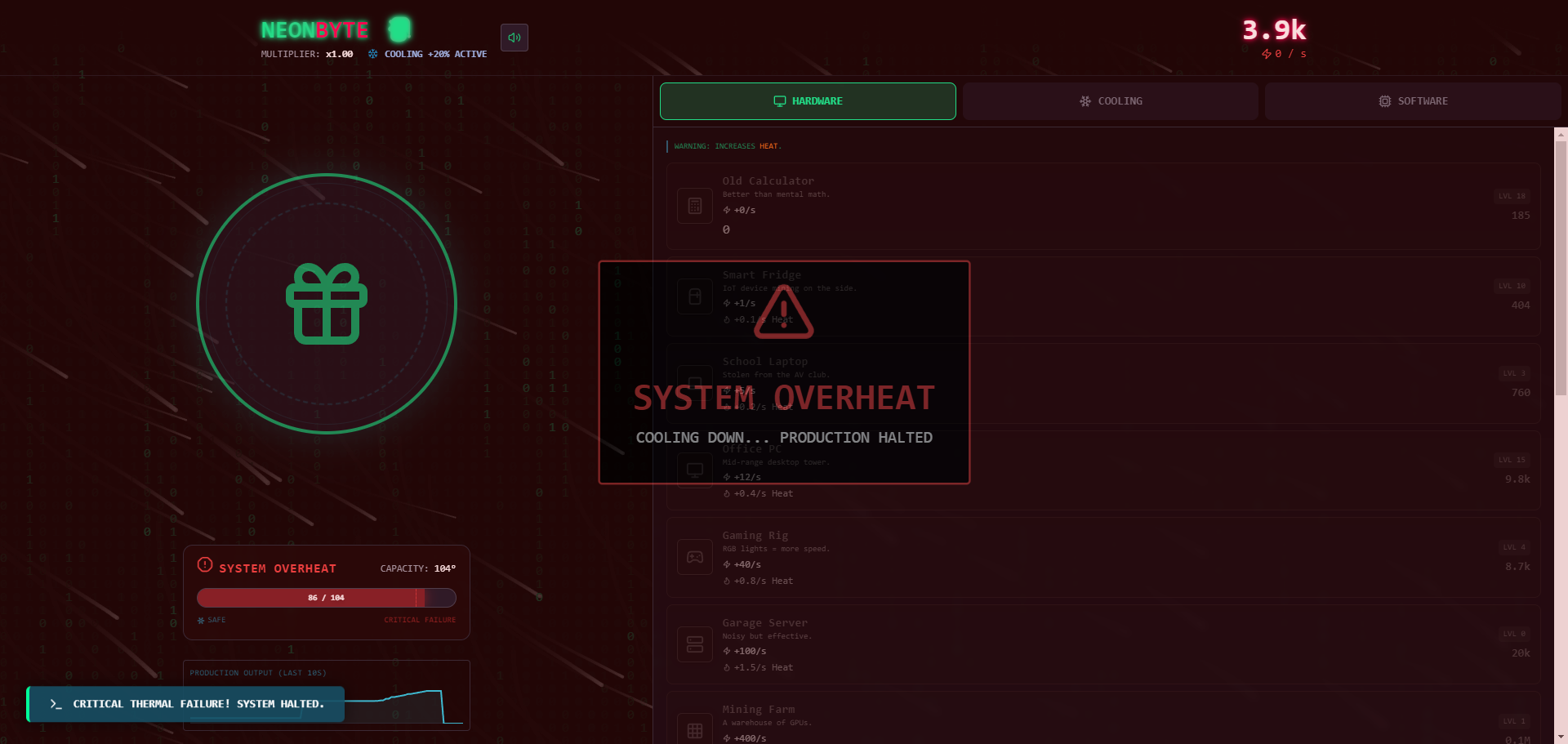Viewport: 1568px width, 744px height.
Task: Open the COOLING tab
Action: [1111, 101]
